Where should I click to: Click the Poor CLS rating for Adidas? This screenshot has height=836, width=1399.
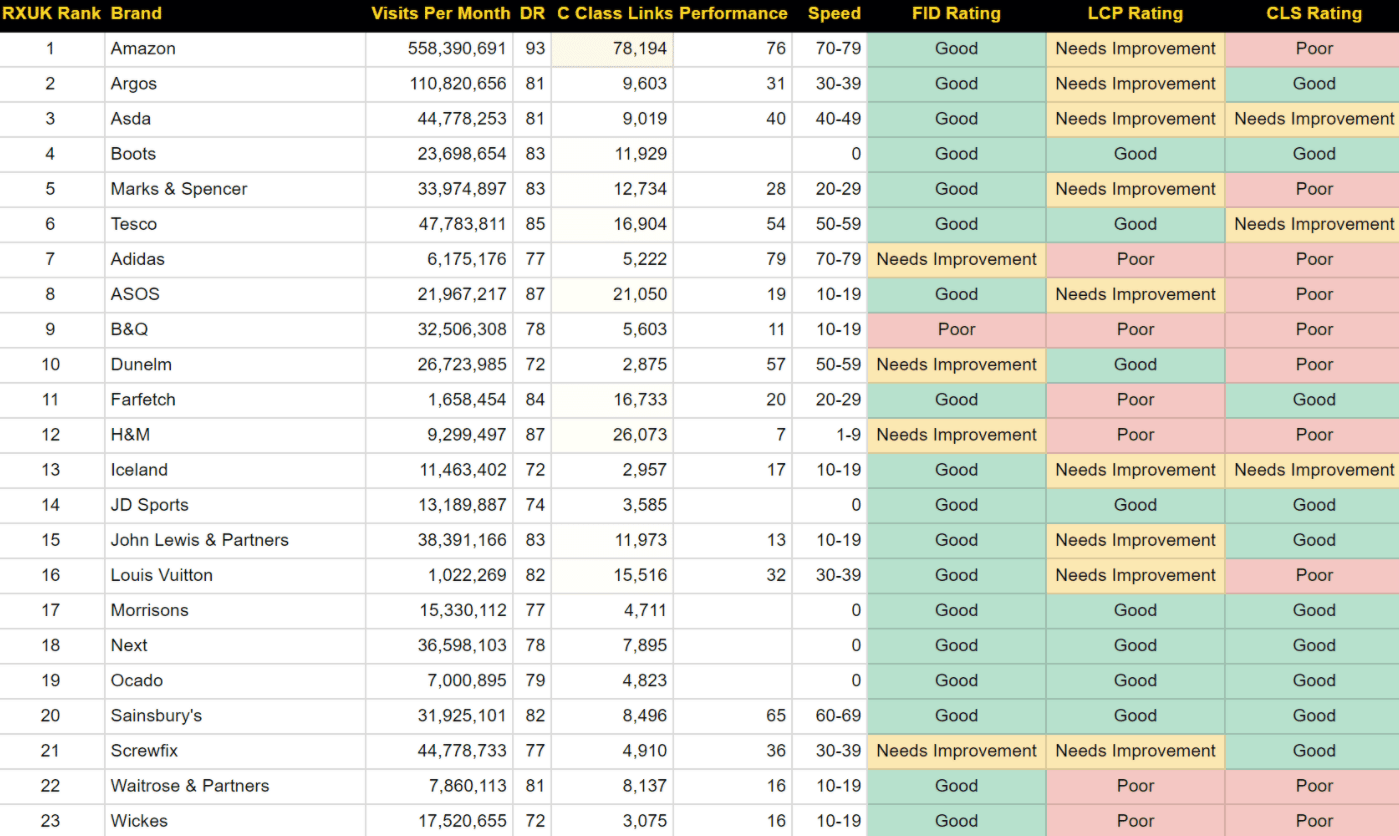[x=1313, y=259]
